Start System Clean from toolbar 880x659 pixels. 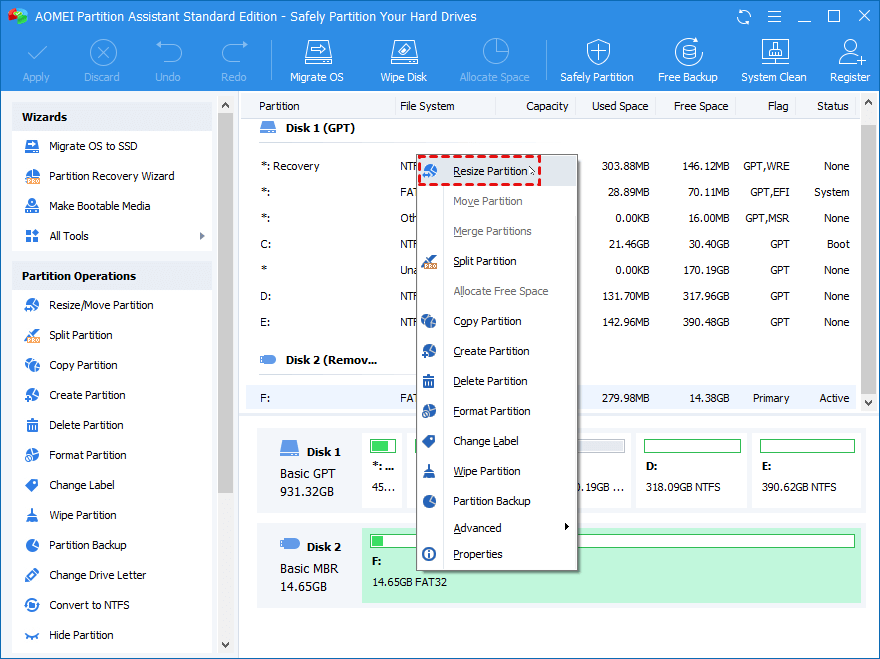773,60
